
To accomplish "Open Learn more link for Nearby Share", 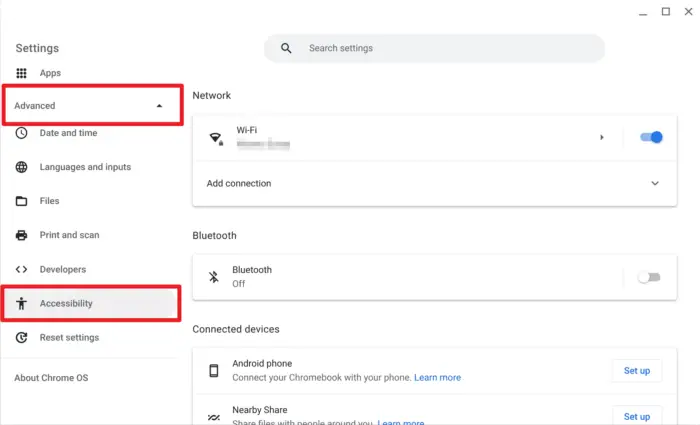I will [401, 422].
